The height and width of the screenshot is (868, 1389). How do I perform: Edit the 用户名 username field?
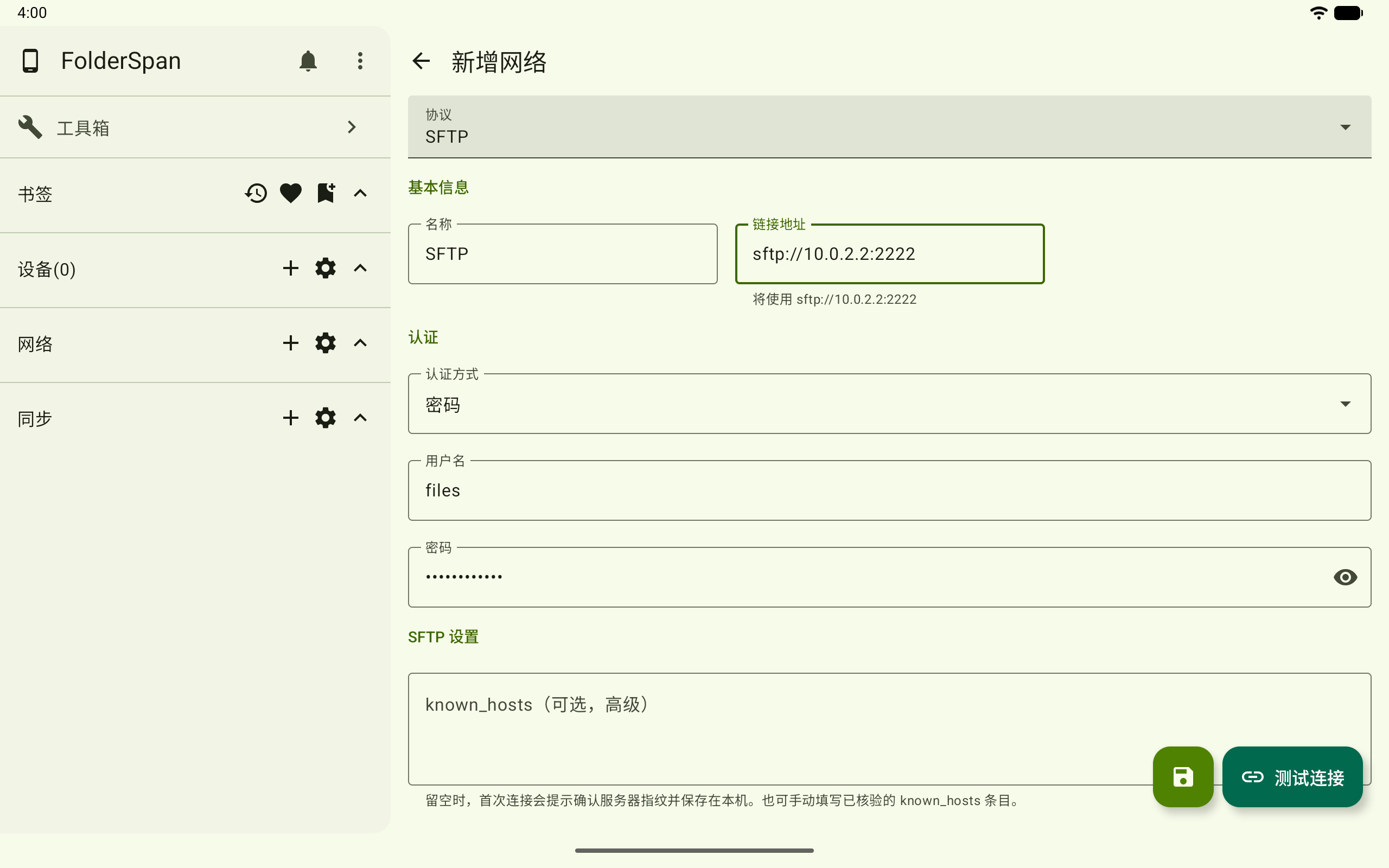coord(889,490)
